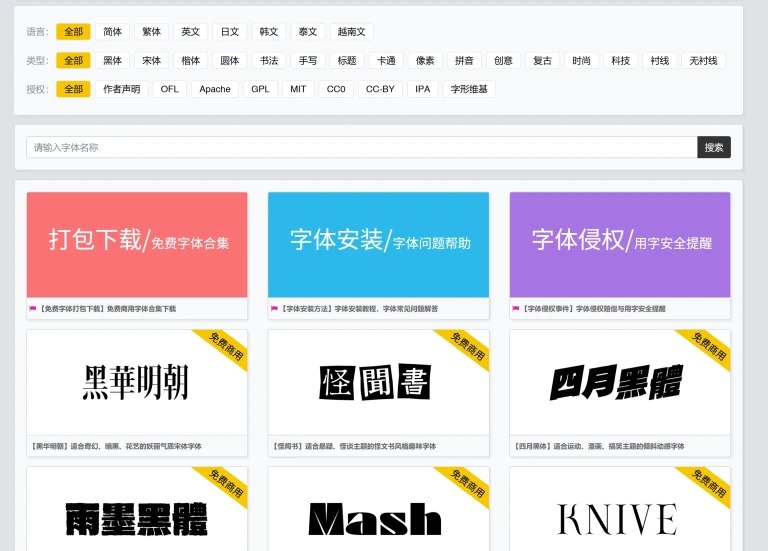This screenshot has height=551, width=768.
Task: Select the 卡通 type filter
Action: click(x=386, y=61)
